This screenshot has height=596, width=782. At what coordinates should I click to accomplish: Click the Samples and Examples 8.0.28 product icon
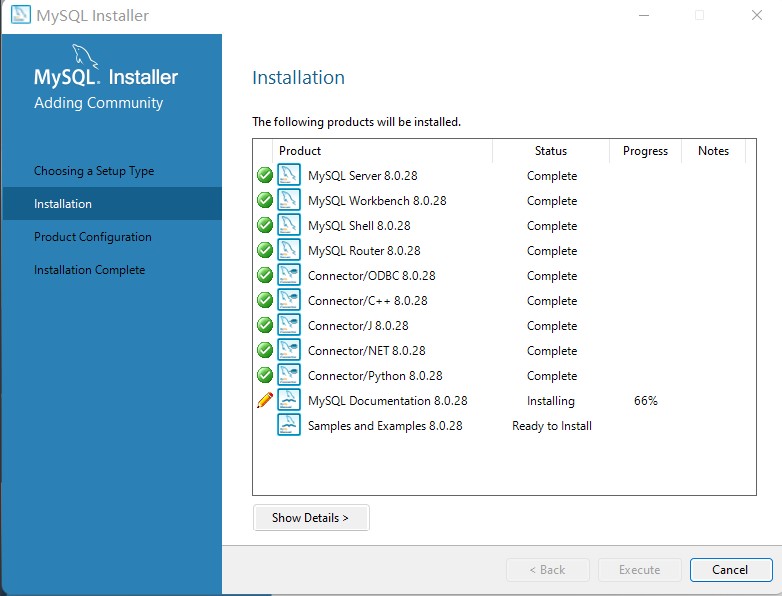[x=289, y=425]
